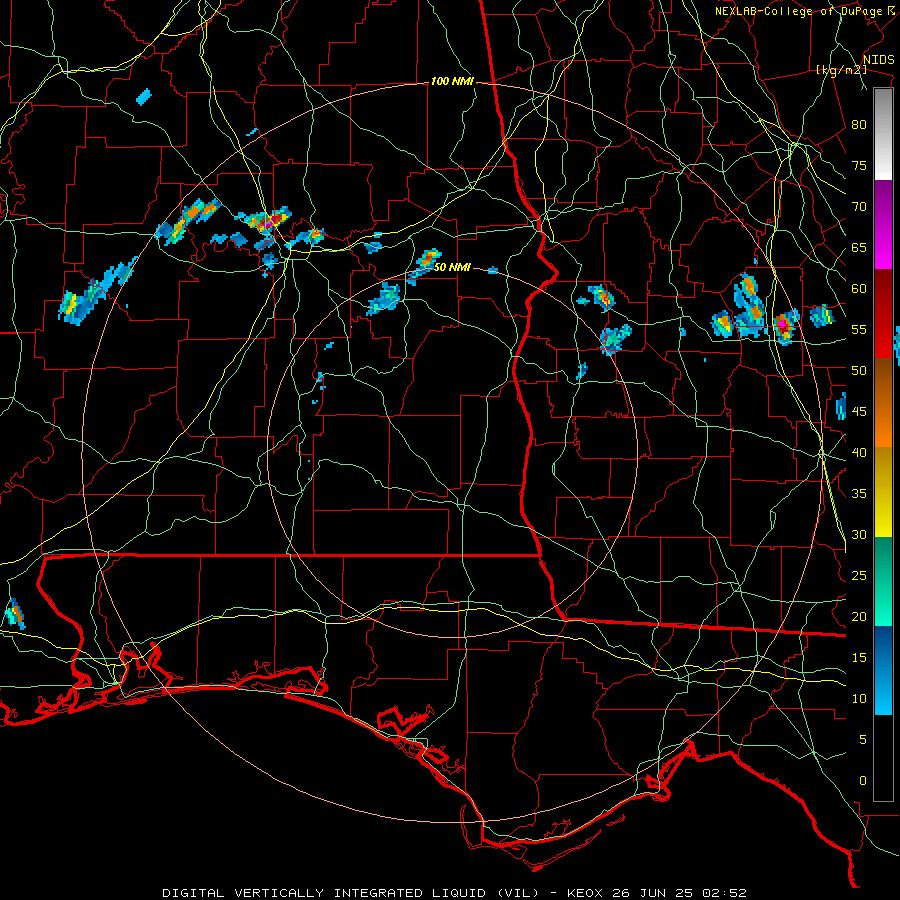The width and height of the screenshot is (900, 900).
Task: Click the 45 value on the scale
Action: 859,412
